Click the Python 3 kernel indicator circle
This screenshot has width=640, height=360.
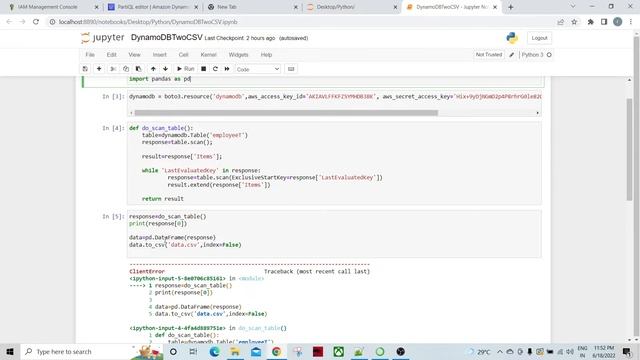click(x=549, y=55)
